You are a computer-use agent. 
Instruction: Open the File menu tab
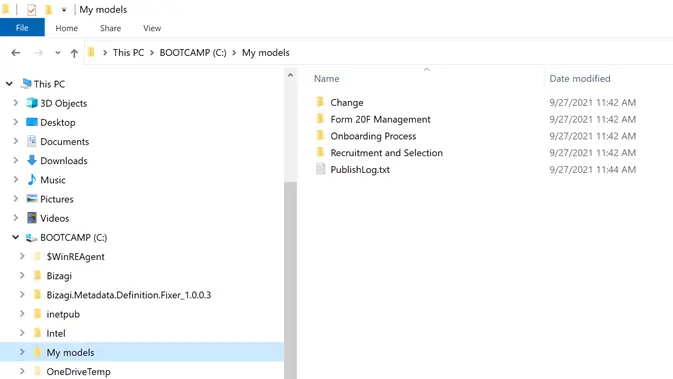pos(22,28)
